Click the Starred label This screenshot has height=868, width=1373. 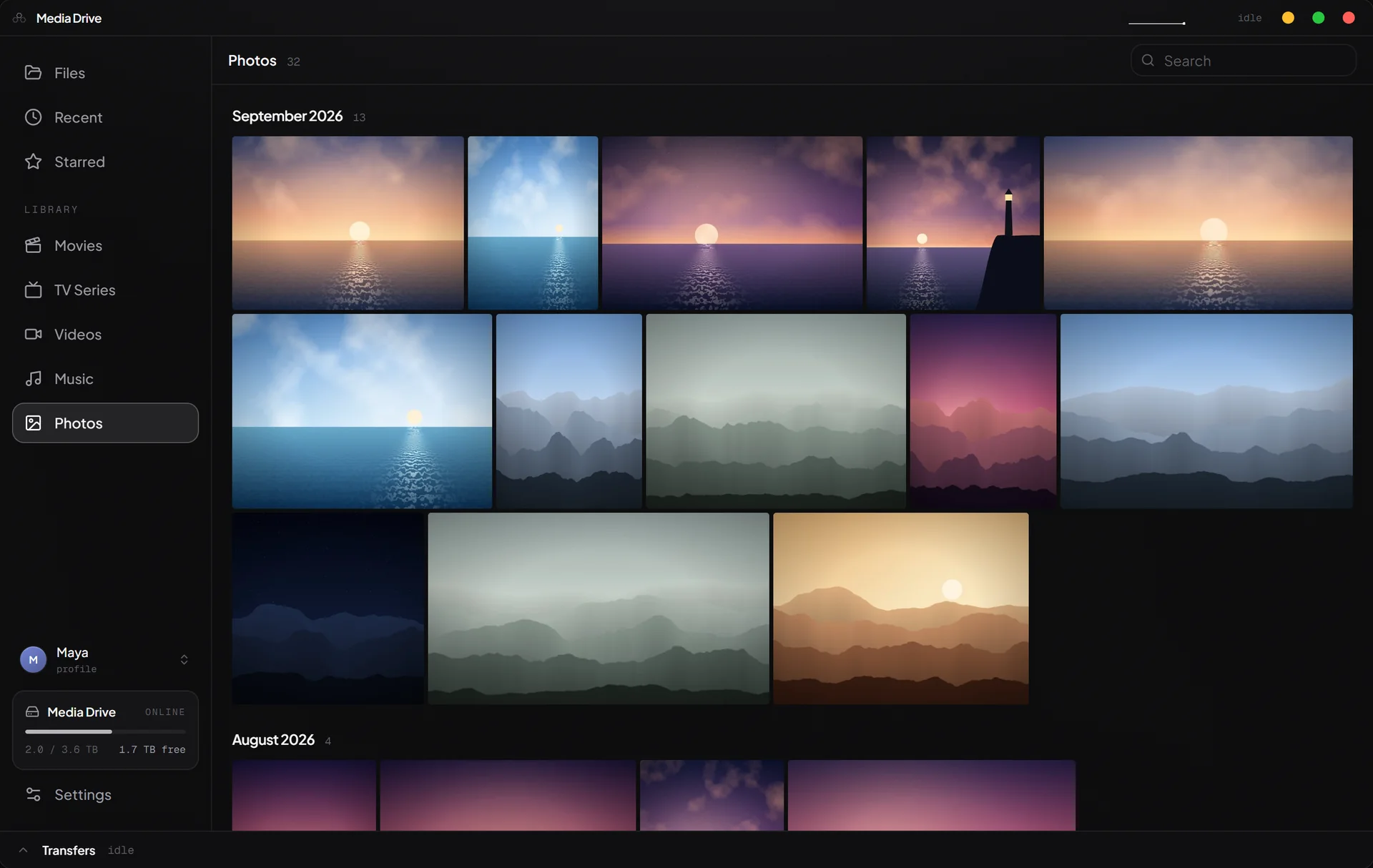79,162
